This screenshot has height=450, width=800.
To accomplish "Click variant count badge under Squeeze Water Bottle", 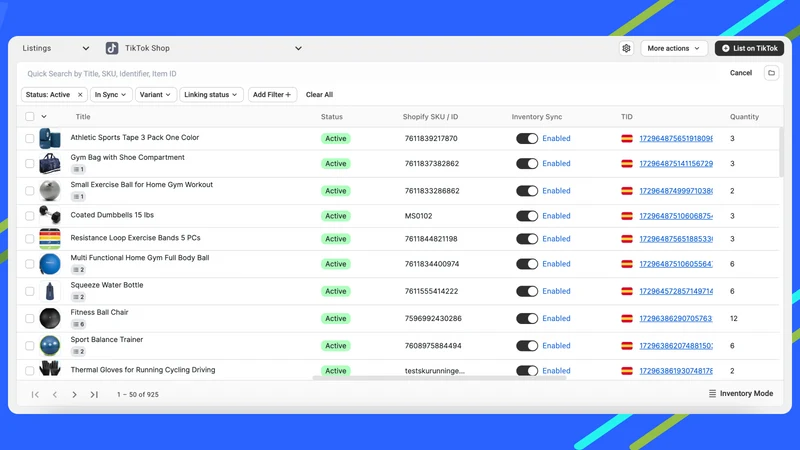I will coord(78,297).
